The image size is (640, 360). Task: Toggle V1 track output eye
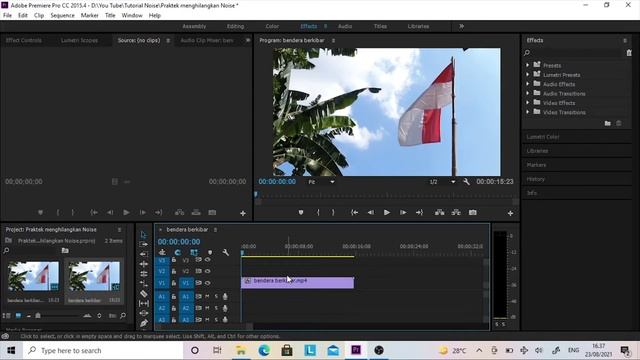(x=208, y=283)
